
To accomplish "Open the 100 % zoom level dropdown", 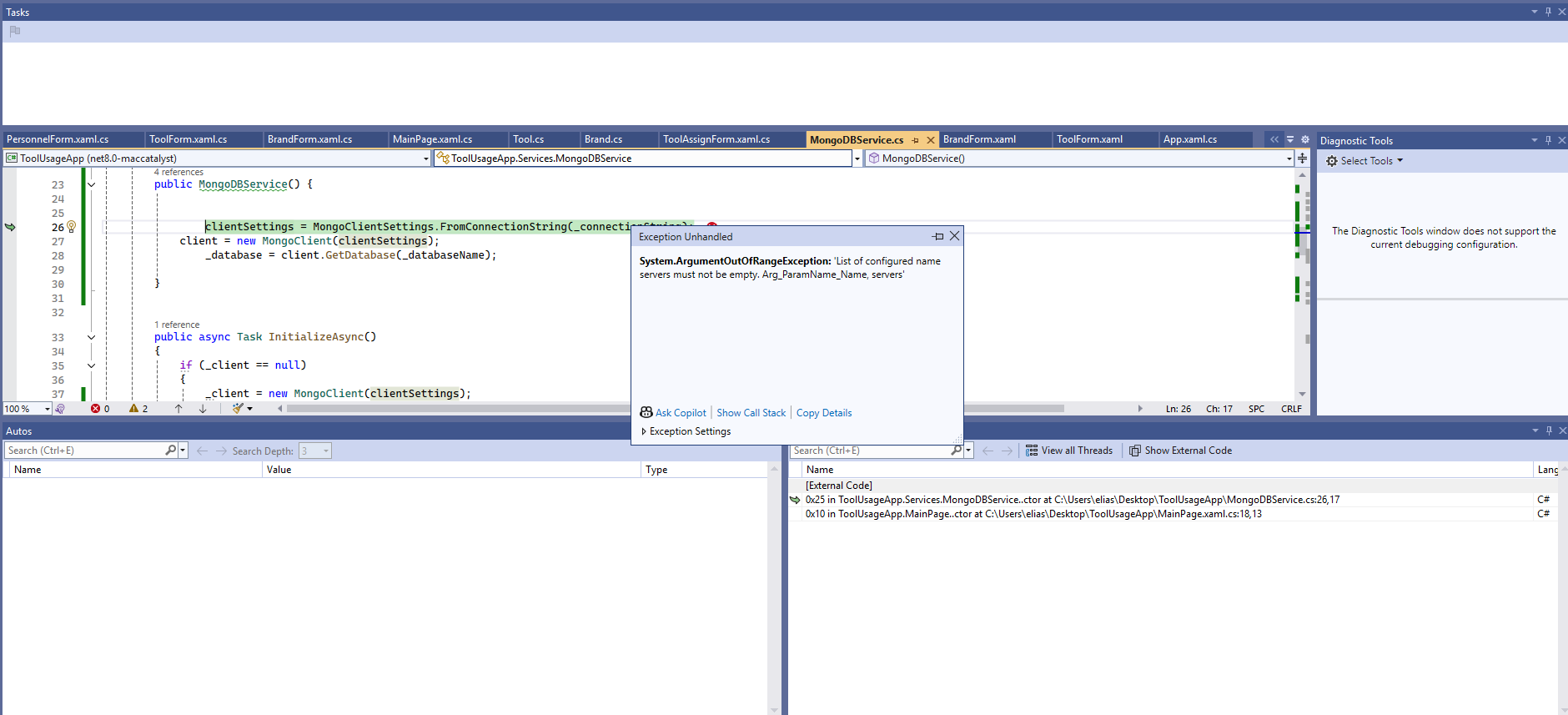I will (x=48, y=409).
